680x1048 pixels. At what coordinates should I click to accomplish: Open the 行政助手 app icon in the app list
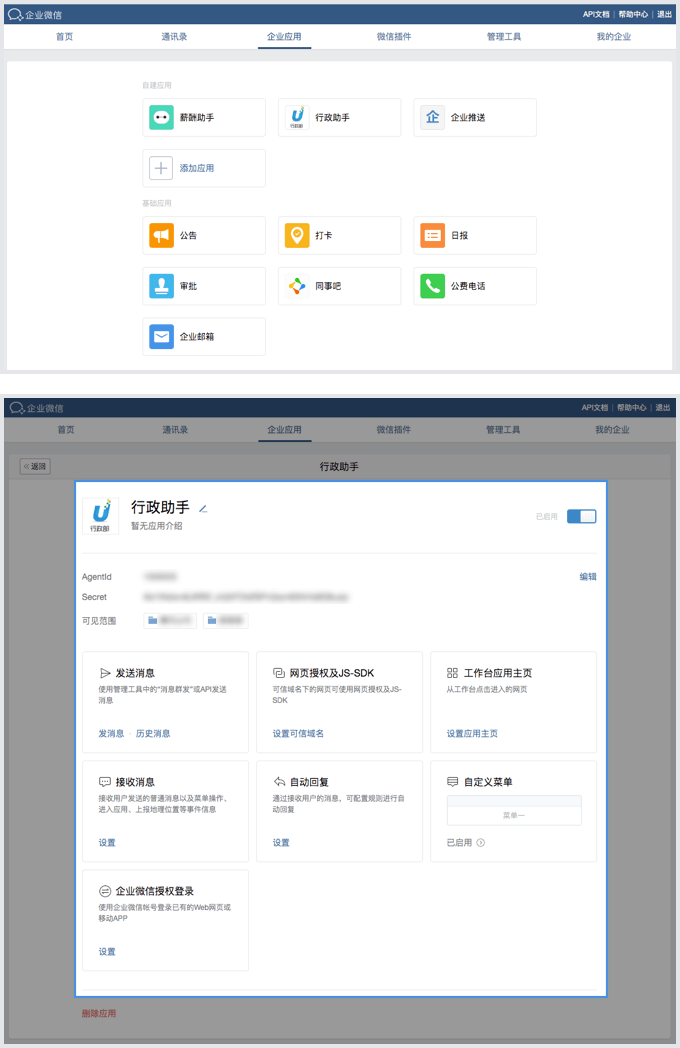(298, 118)
